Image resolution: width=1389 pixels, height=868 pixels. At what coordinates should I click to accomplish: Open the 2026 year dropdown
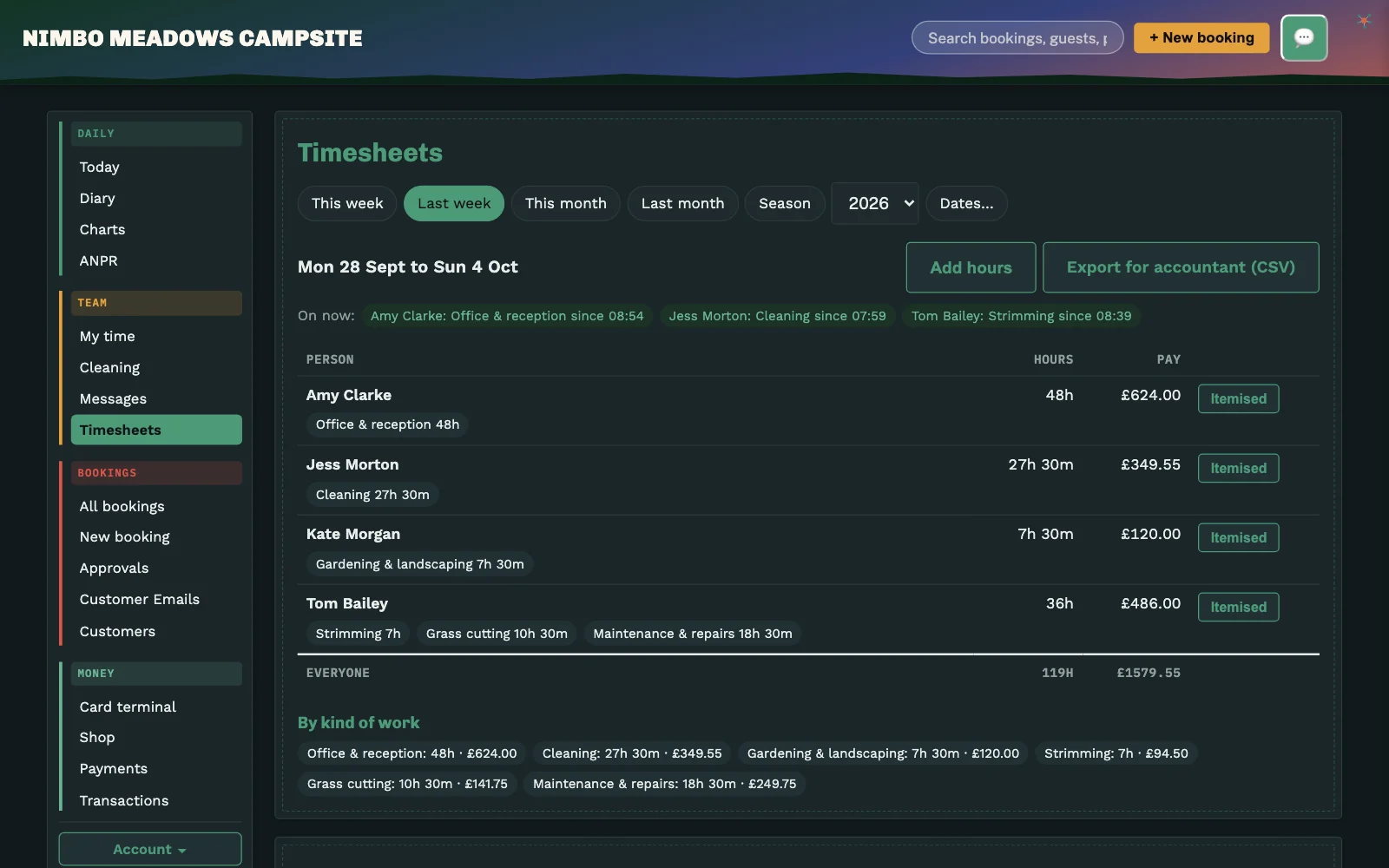(x=875, y=203)
